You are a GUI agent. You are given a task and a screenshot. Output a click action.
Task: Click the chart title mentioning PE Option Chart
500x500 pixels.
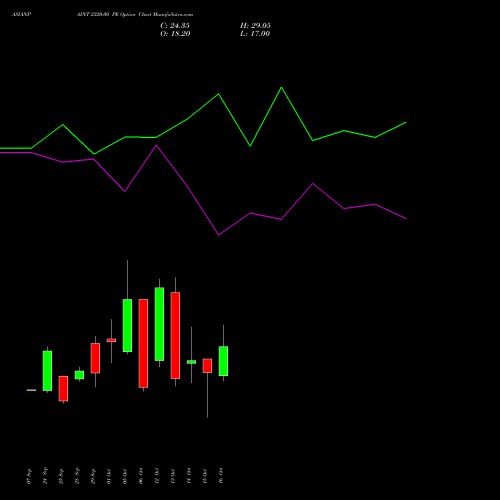pyautogui.click(x=135, y=15)
